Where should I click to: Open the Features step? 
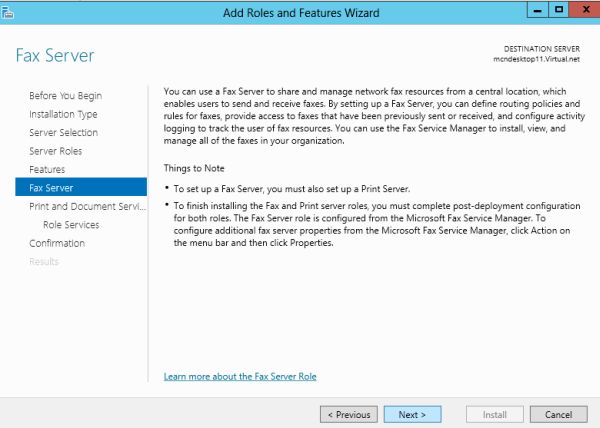[x=47, y=169]
